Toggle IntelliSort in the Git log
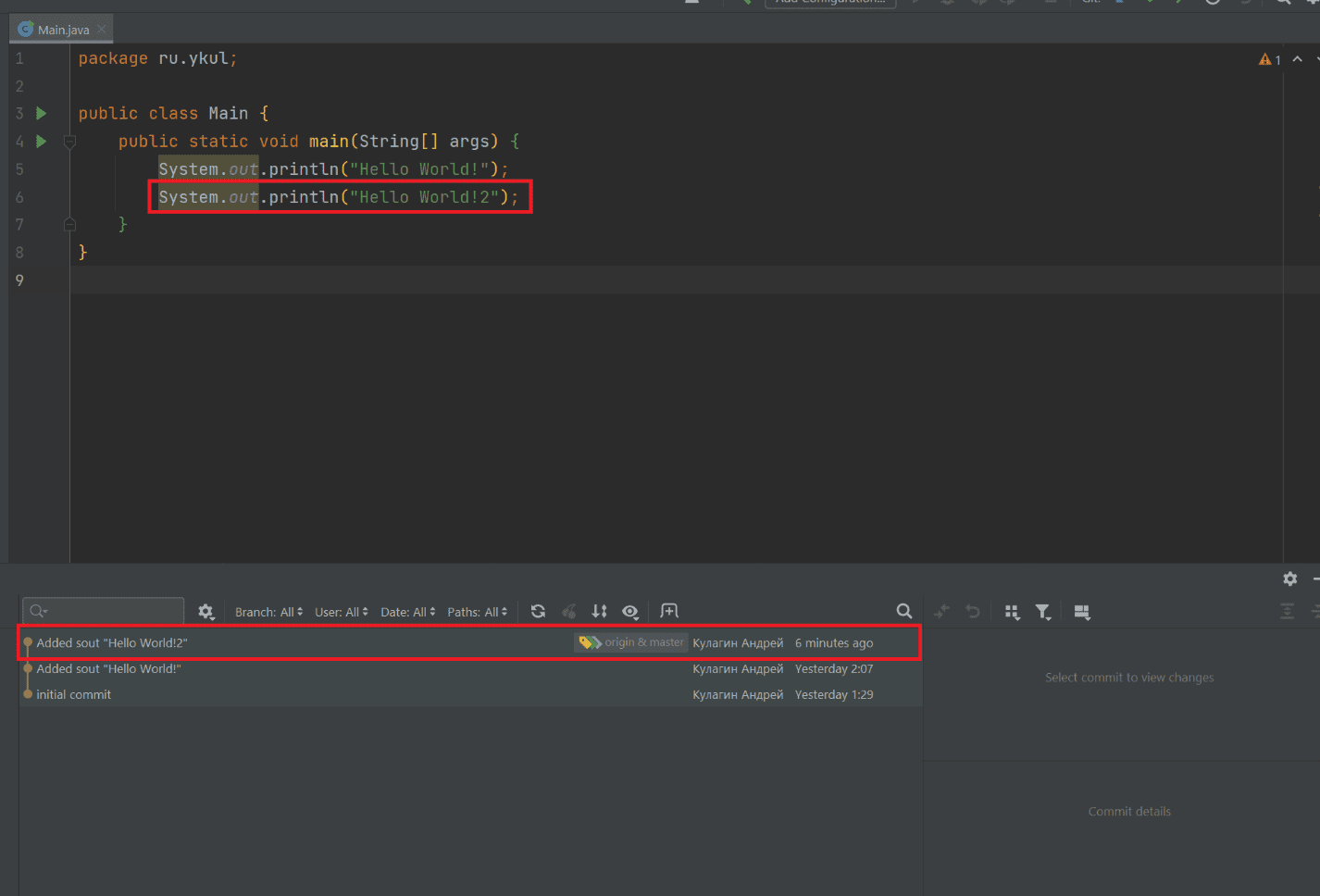 coord(599,611)
